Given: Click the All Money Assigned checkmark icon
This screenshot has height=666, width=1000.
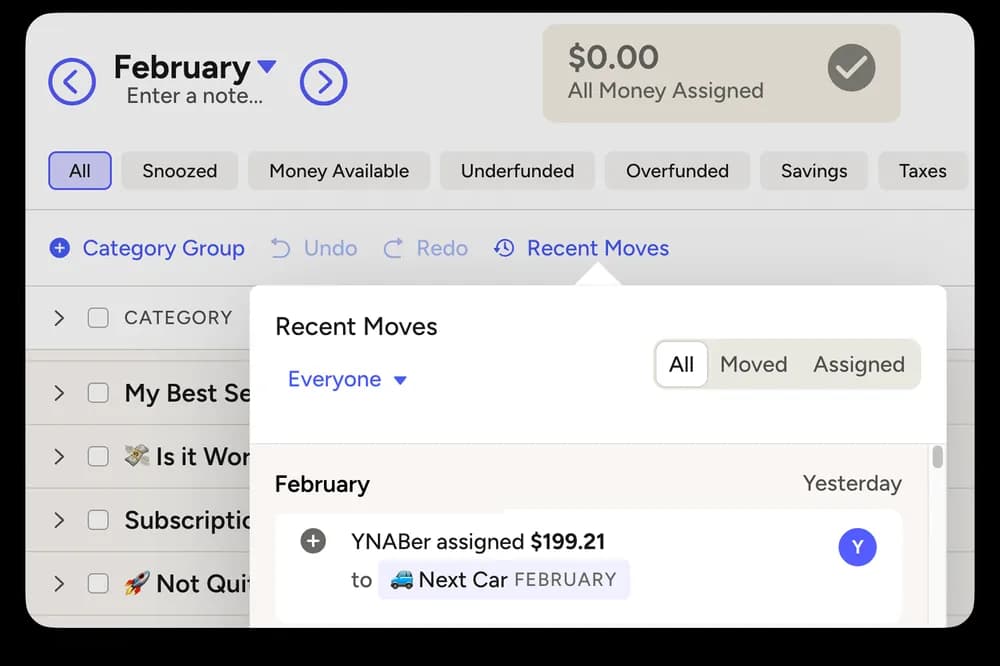Looking at the screenshot, I should point(851,68).
